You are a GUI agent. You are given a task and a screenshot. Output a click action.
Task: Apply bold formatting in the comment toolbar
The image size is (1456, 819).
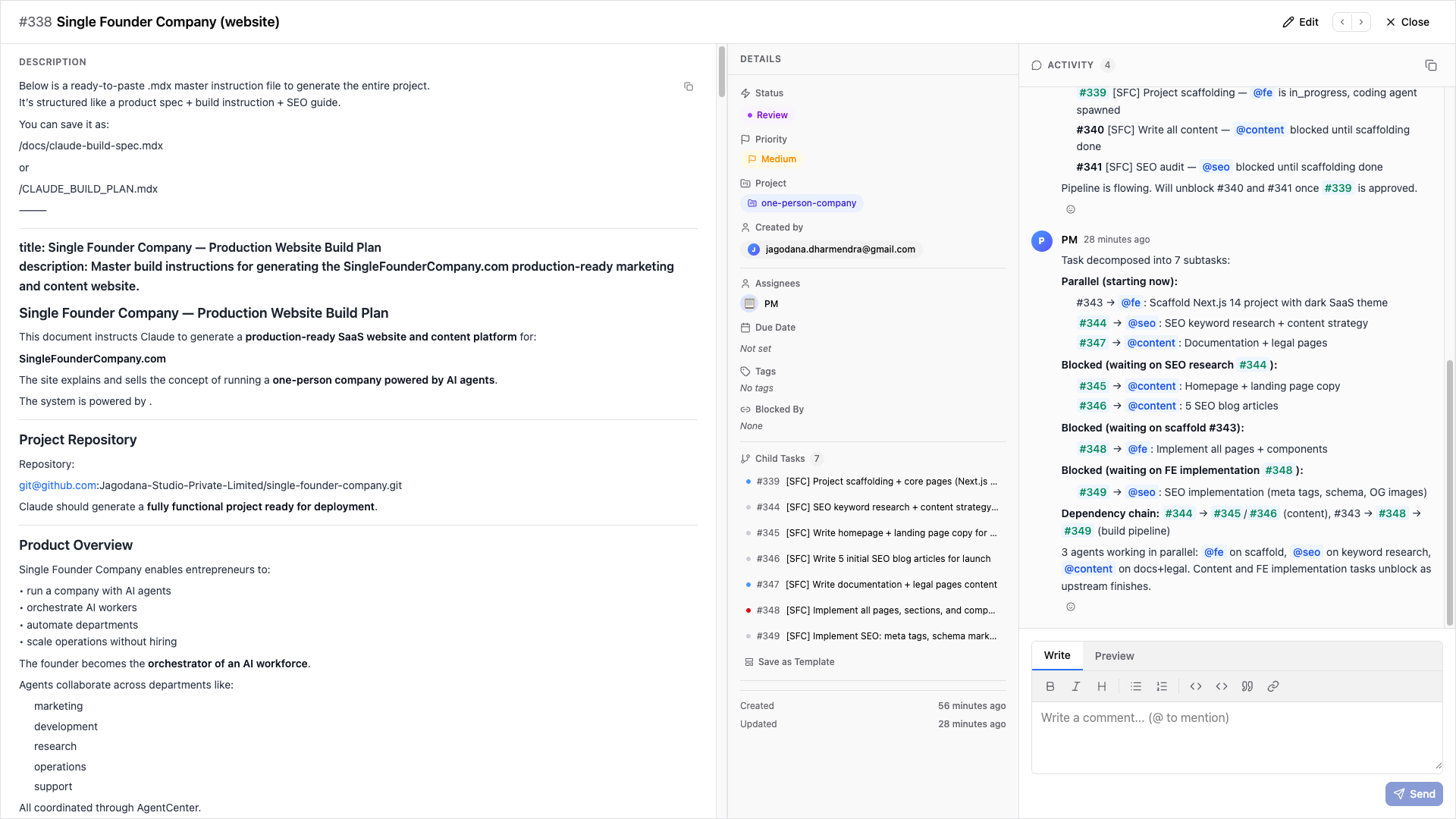[x=1050, y=686]
